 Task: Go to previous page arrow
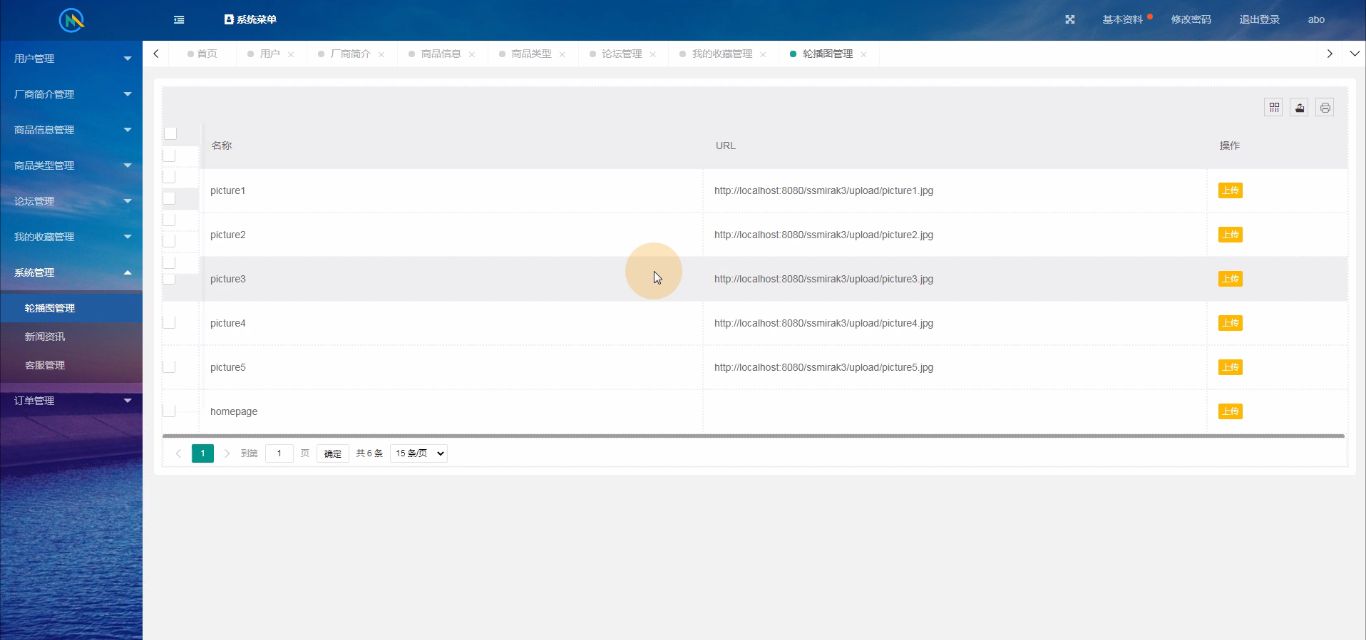(x=178, y=453)
